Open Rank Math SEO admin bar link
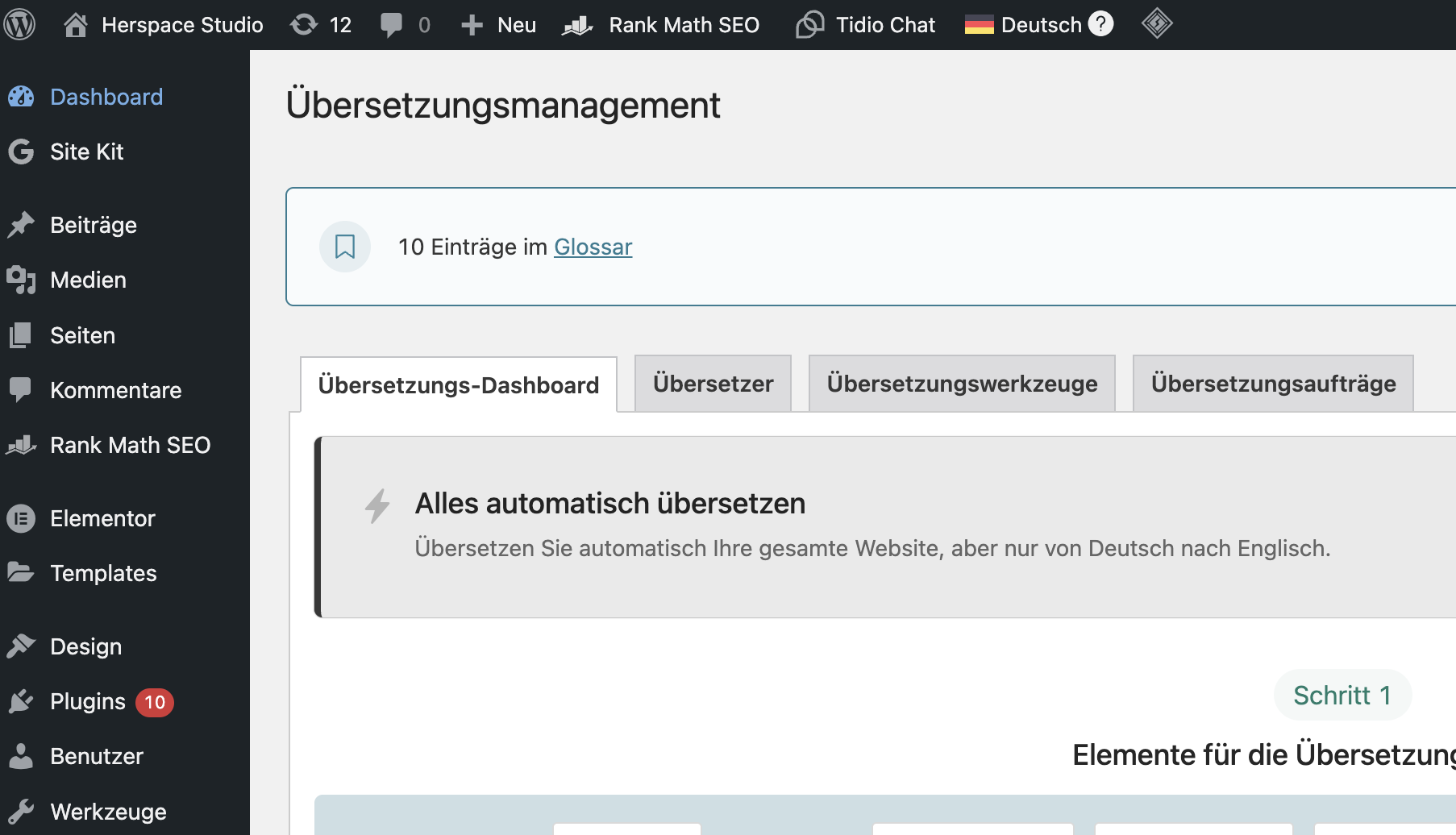The image size is (1456, 835). (684, 25)
